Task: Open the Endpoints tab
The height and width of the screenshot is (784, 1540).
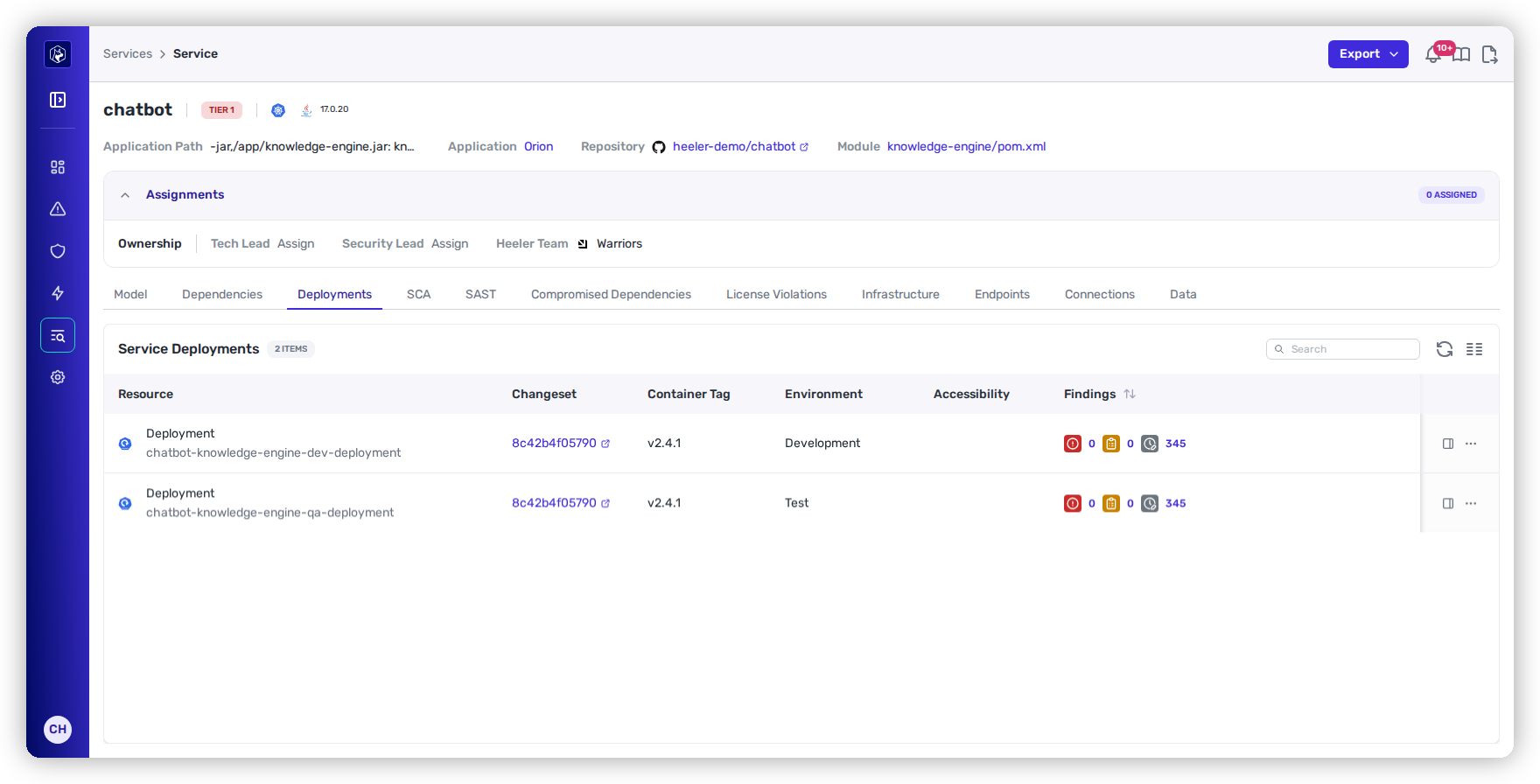Action: point(1002,294)
